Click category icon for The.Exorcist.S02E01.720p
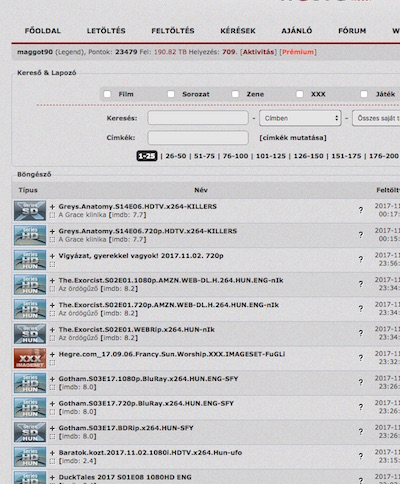 click(x=30, y=309)
